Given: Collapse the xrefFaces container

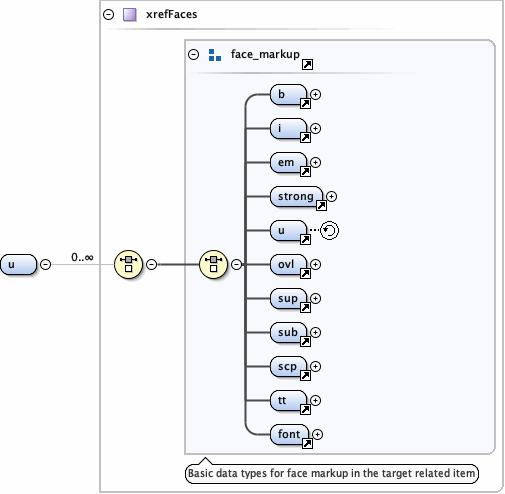Looking at the screenshot, I should (109, 14).
